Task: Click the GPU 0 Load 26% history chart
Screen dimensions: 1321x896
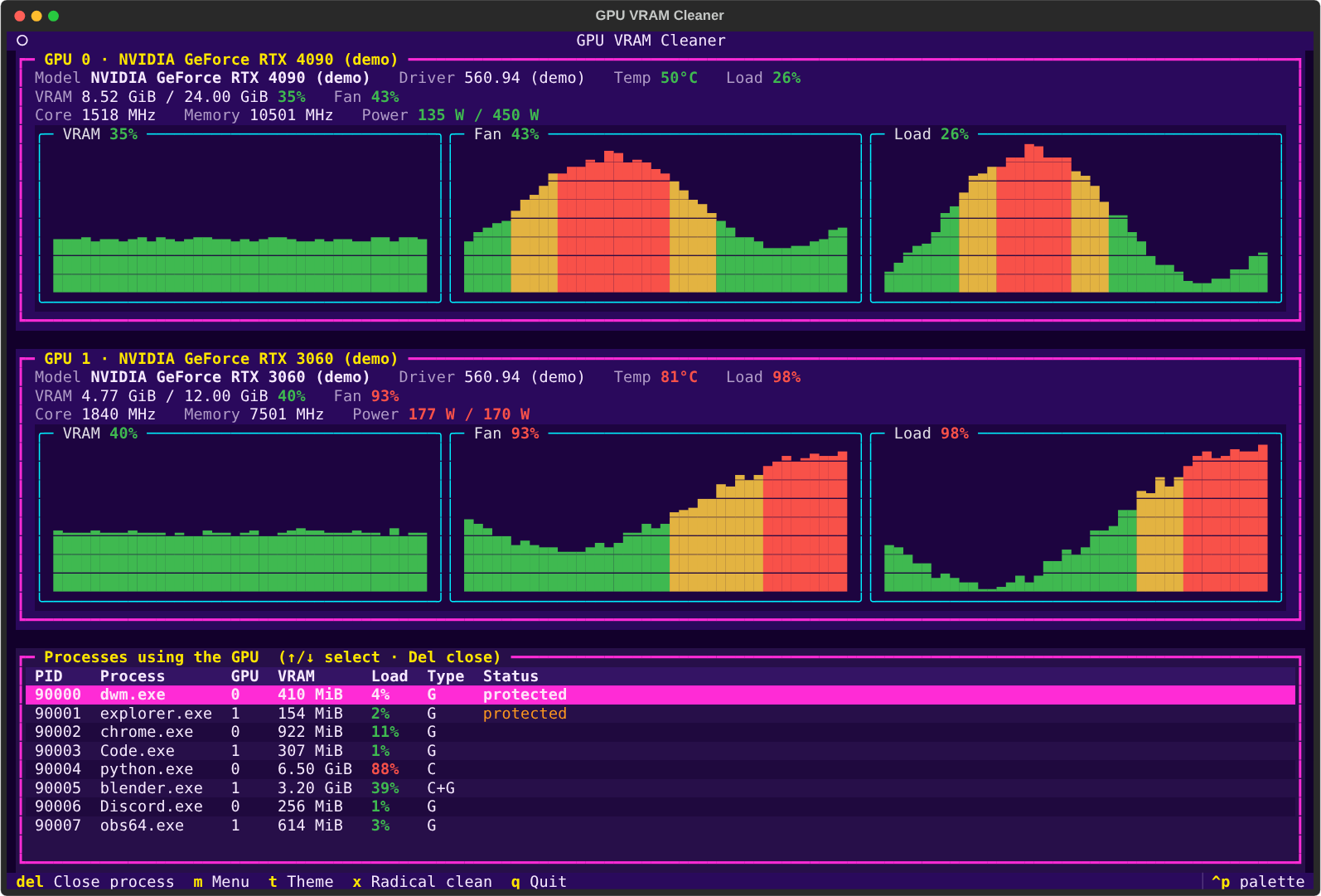Action: click(x=1076, y=219)
